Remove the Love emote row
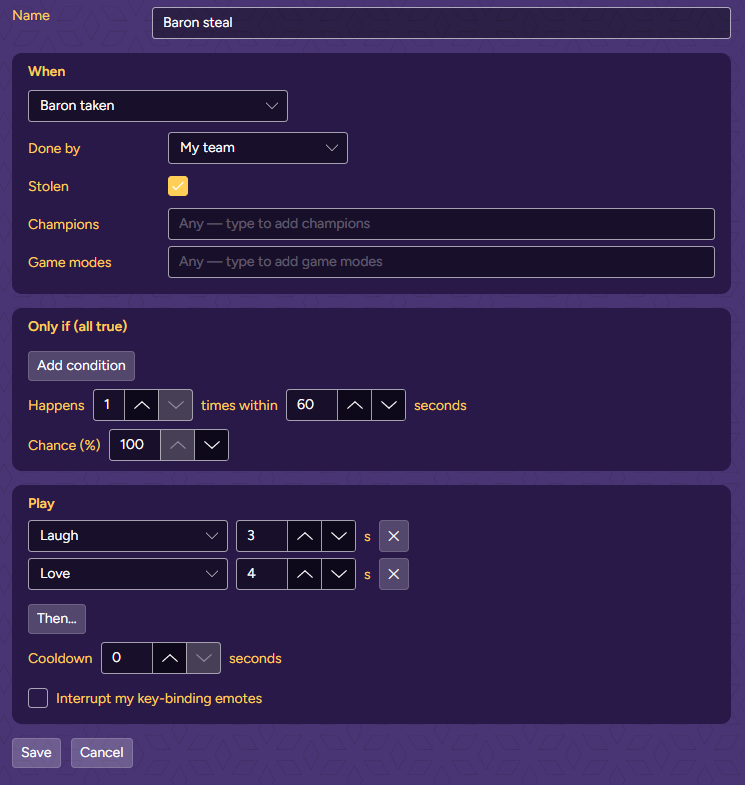This screenshot has width=745, height=785. point(394,574)
